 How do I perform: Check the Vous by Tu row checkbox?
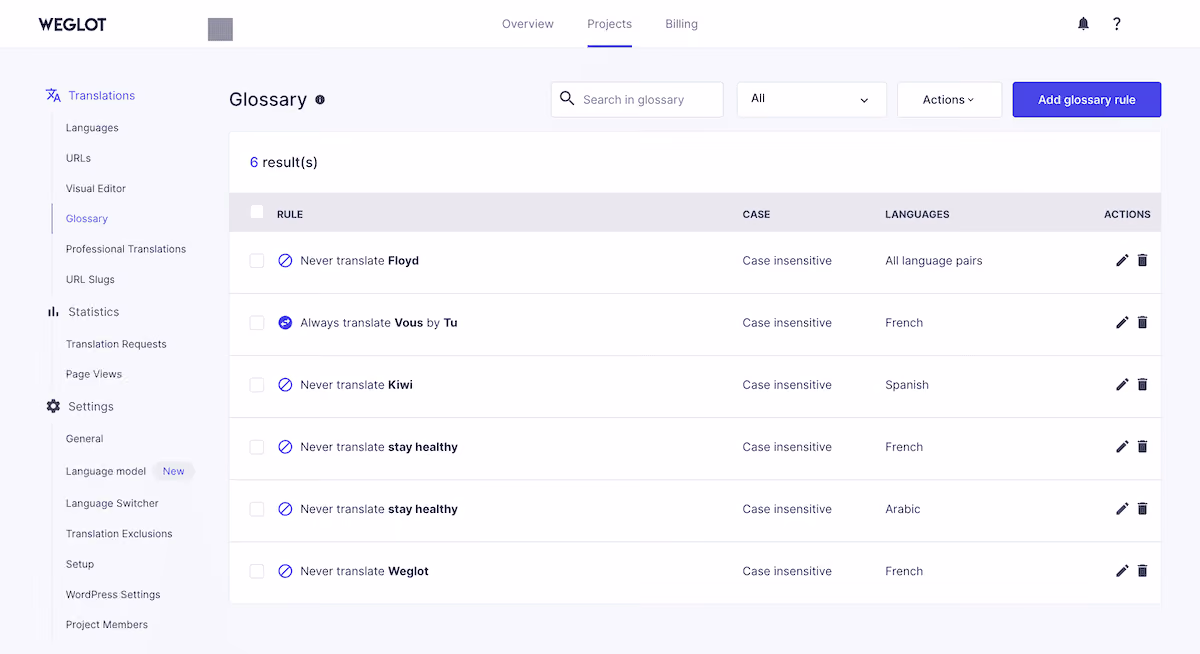coord(257,323)
